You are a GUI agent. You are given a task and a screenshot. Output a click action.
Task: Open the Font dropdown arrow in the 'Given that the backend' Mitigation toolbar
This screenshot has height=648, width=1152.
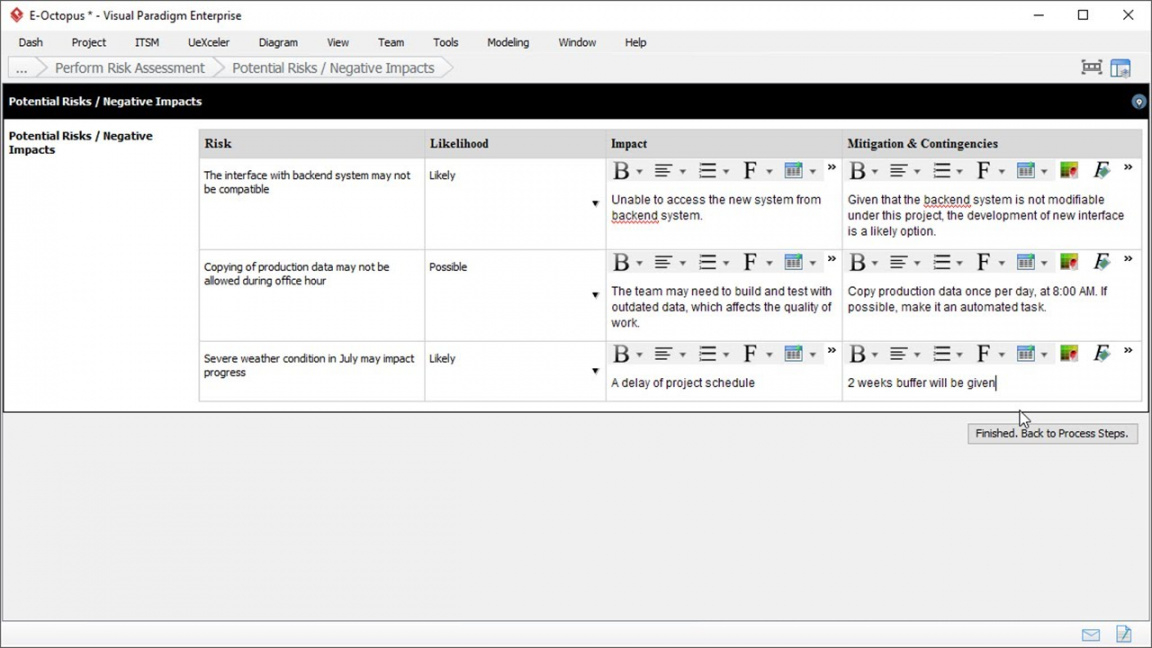click(1002, 172)
